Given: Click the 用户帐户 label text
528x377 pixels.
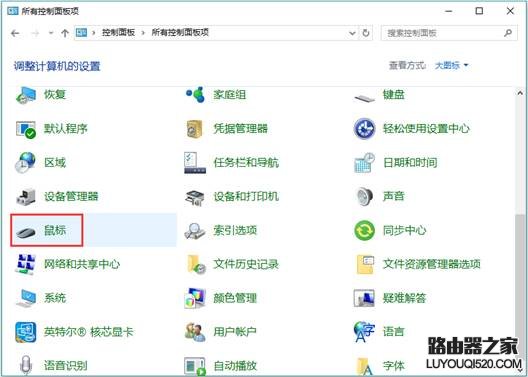Looking at the screenshot, I should 235,332.
